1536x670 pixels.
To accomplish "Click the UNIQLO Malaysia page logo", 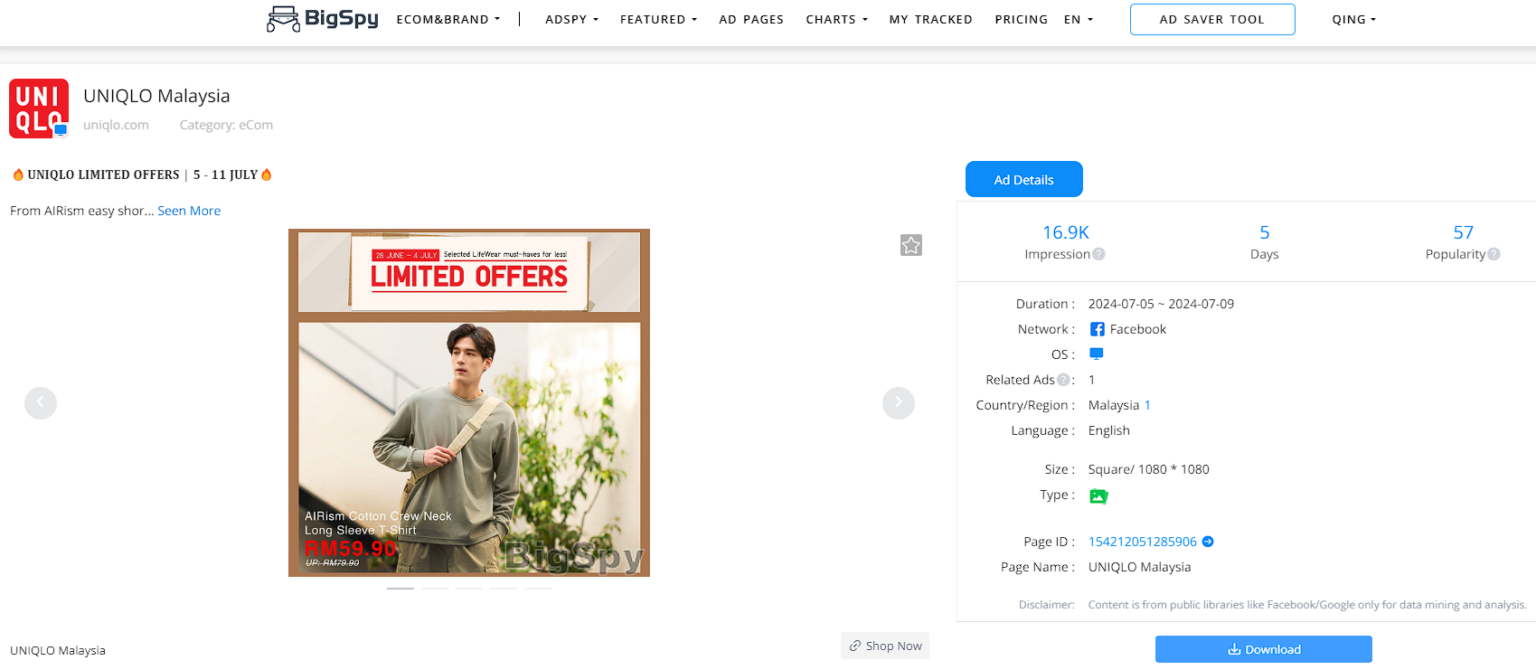I will [39, 107].
